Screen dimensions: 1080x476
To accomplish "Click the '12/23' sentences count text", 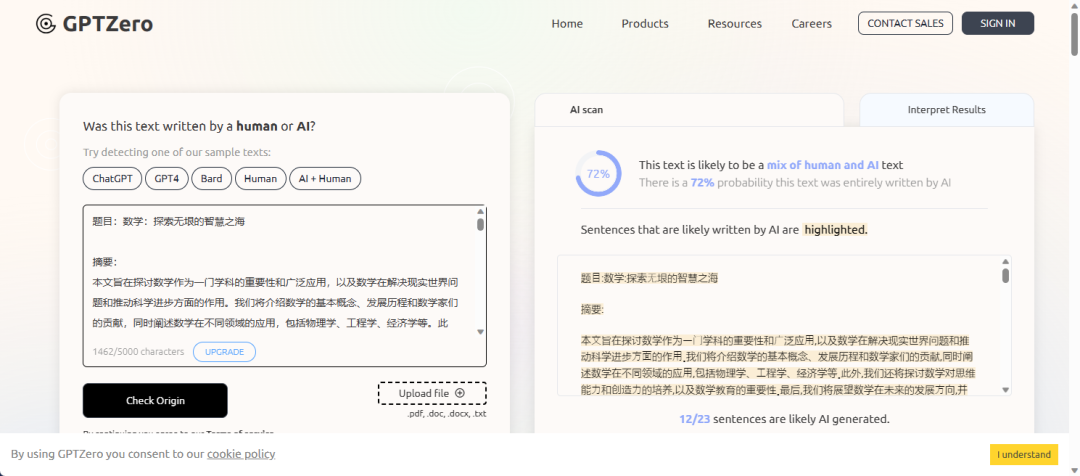I will (x=694, y=419).
